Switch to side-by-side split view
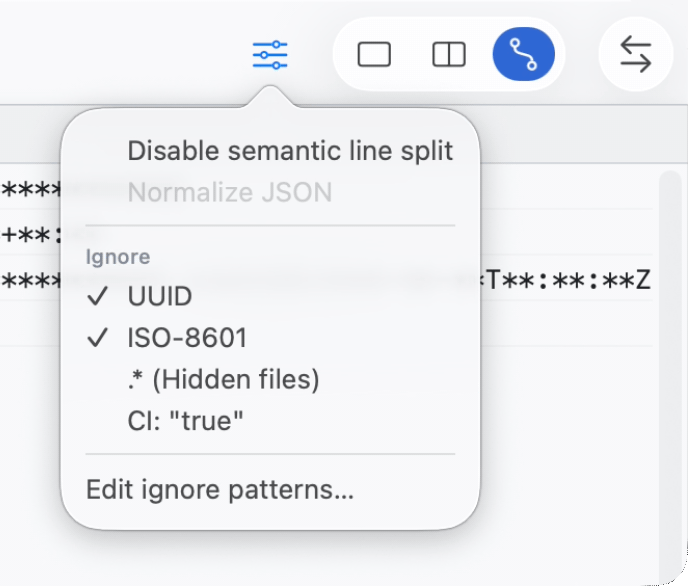Viewport: 688px width, 586px height. [449, 54]
